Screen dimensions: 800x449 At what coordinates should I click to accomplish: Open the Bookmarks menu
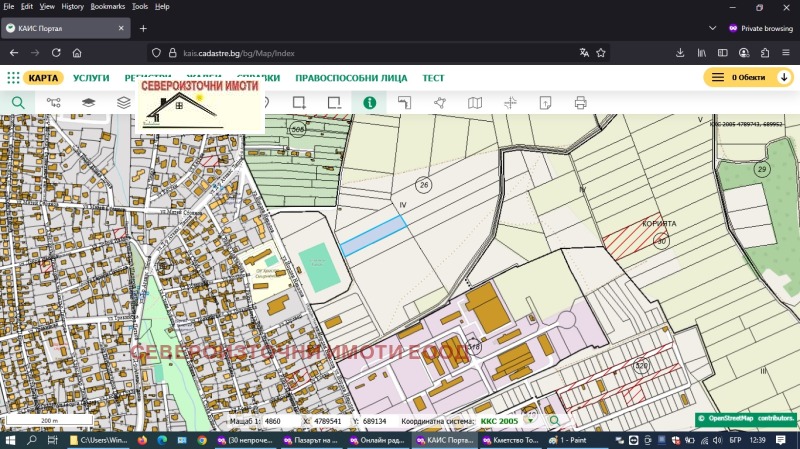pyautogui.click(x=108, y=7)
